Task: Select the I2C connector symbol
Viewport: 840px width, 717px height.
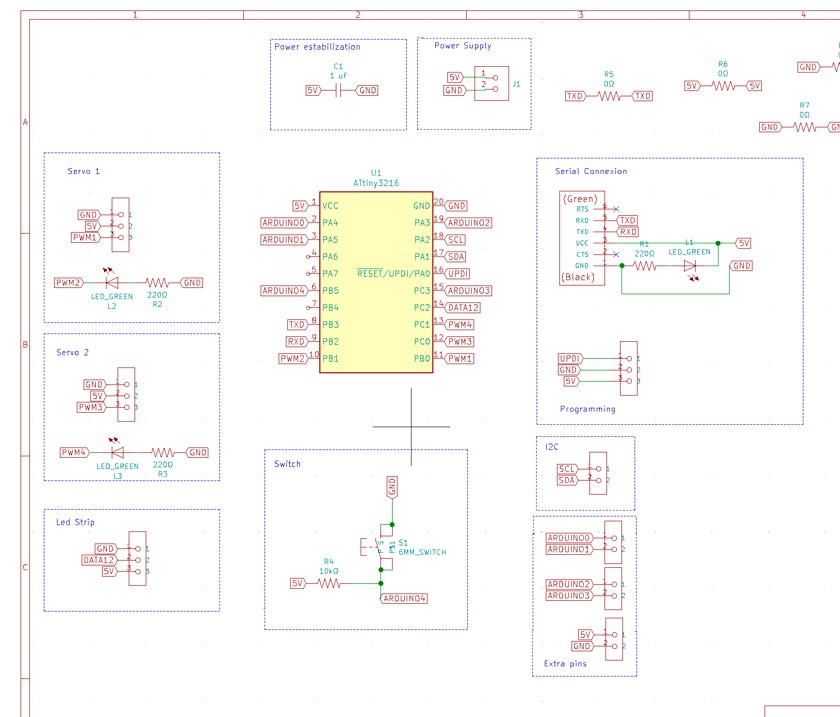Action: click(598, 474)
